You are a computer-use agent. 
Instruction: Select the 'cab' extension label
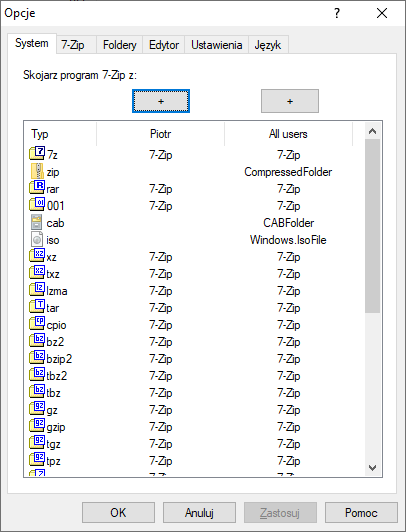tap(55, 223)
